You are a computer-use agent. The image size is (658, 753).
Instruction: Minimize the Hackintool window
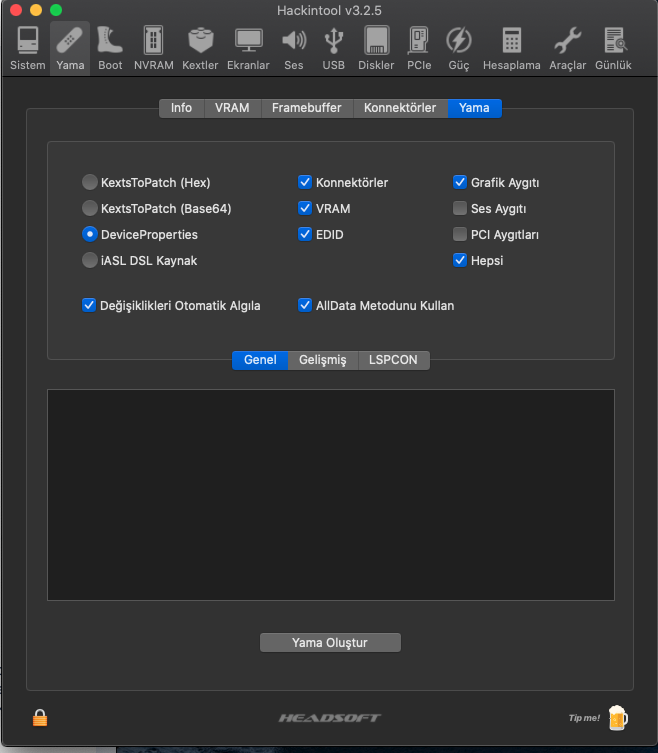36,10
